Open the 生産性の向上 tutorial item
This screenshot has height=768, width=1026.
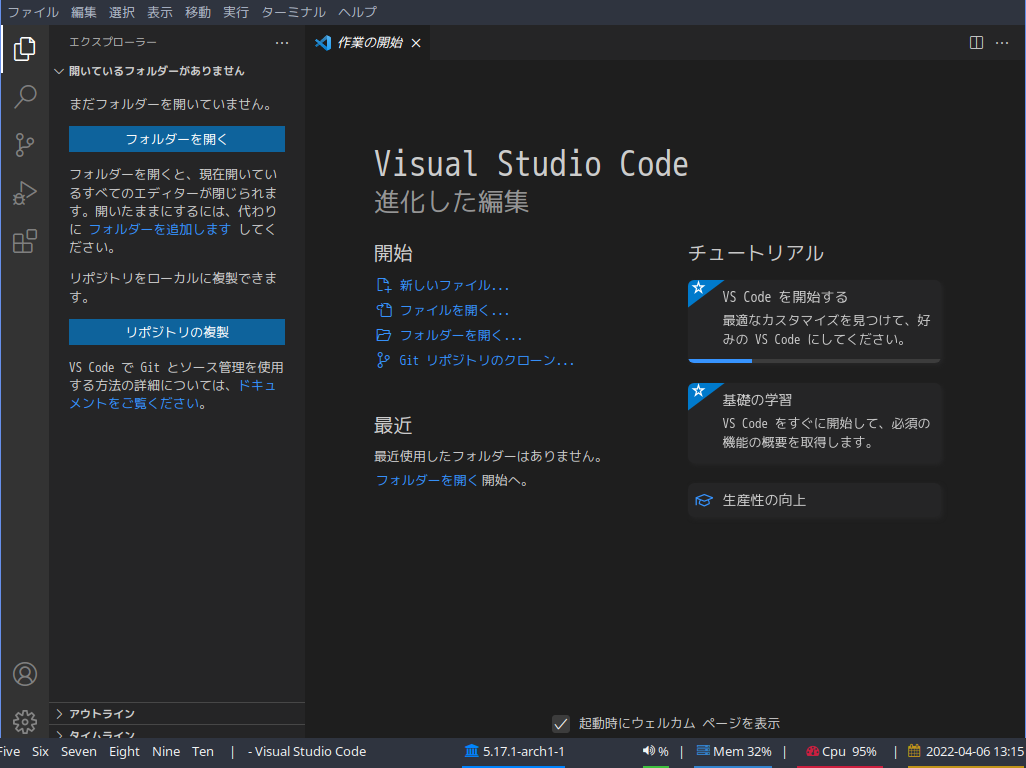click(815, 500)
